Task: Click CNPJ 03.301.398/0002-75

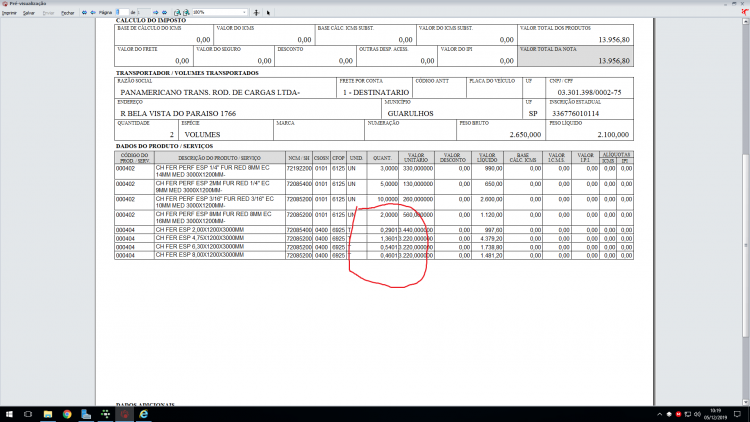Action: (x=589, y=92)
